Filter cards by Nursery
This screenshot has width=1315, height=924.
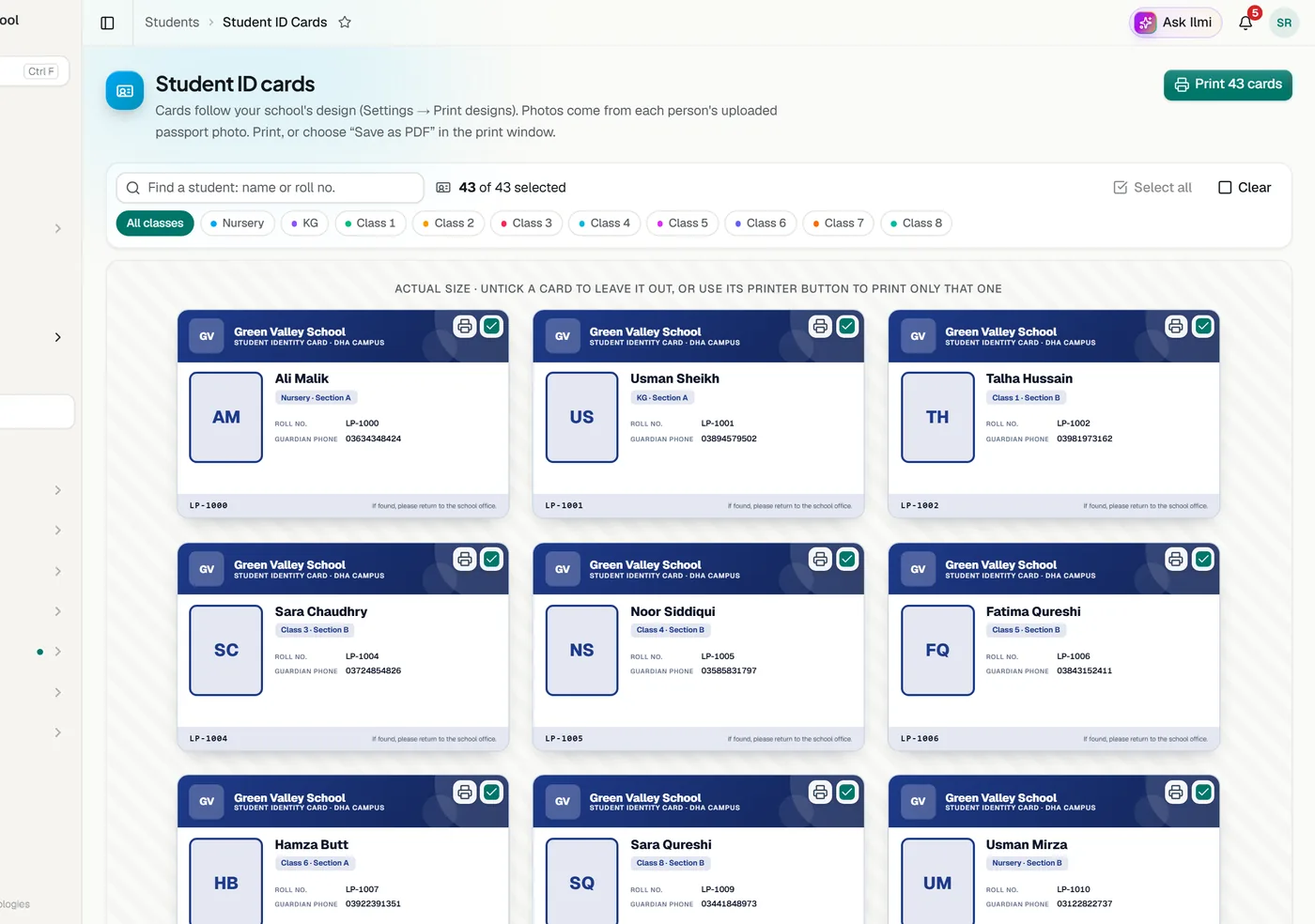(x=237, y=223)
